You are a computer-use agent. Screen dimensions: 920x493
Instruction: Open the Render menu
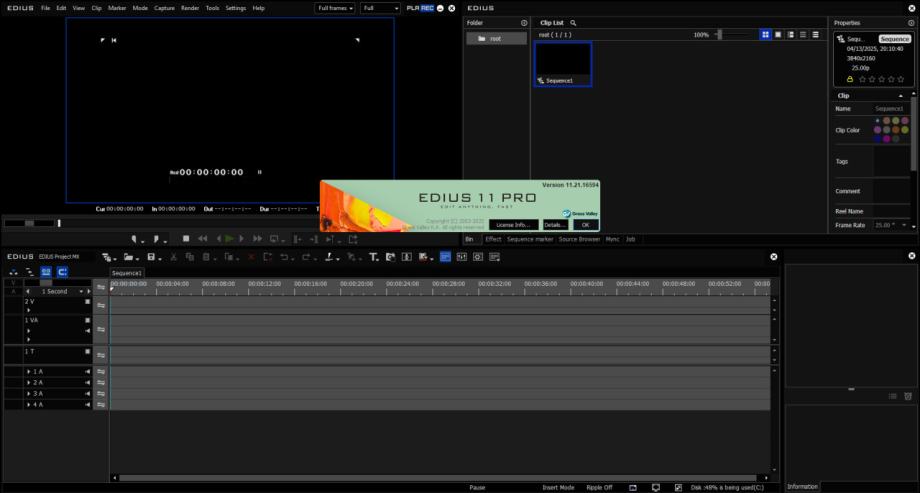(x=189, y=8)
